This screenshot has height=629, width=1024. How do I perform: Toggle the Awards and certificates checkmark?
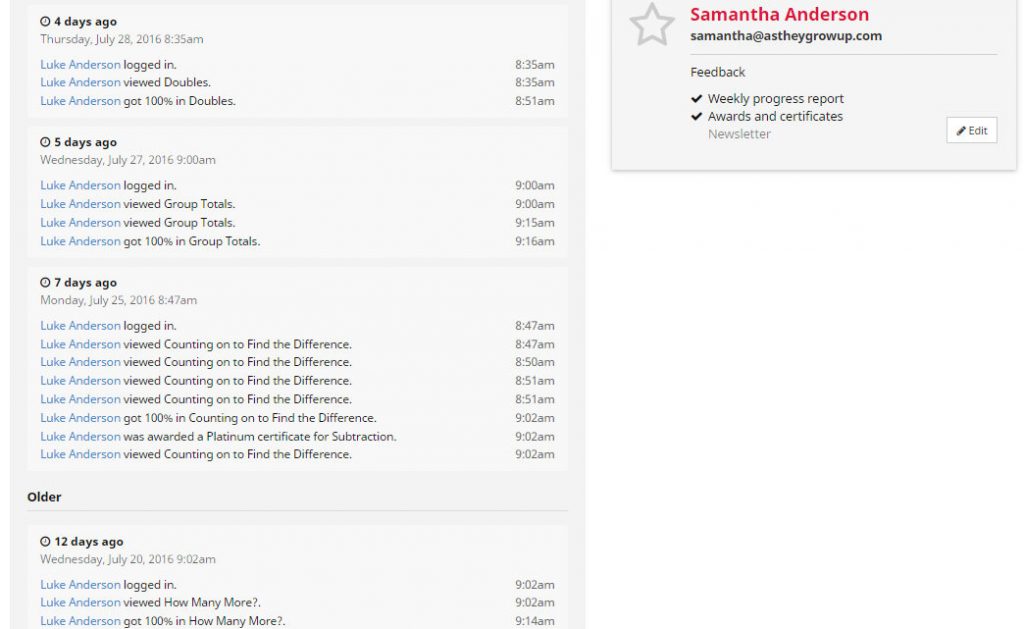click(697, 117)
